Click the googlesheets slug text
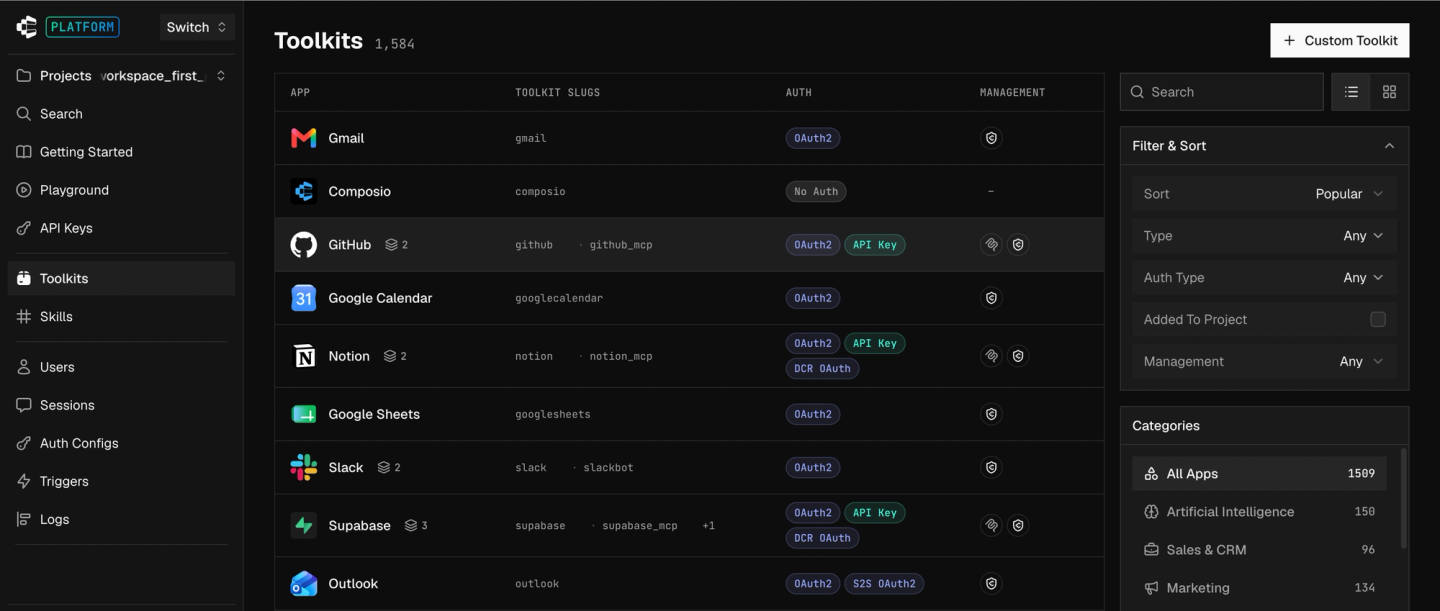Image resolution: width=1440 pixels, height=611 pixels. click(553, 414)
